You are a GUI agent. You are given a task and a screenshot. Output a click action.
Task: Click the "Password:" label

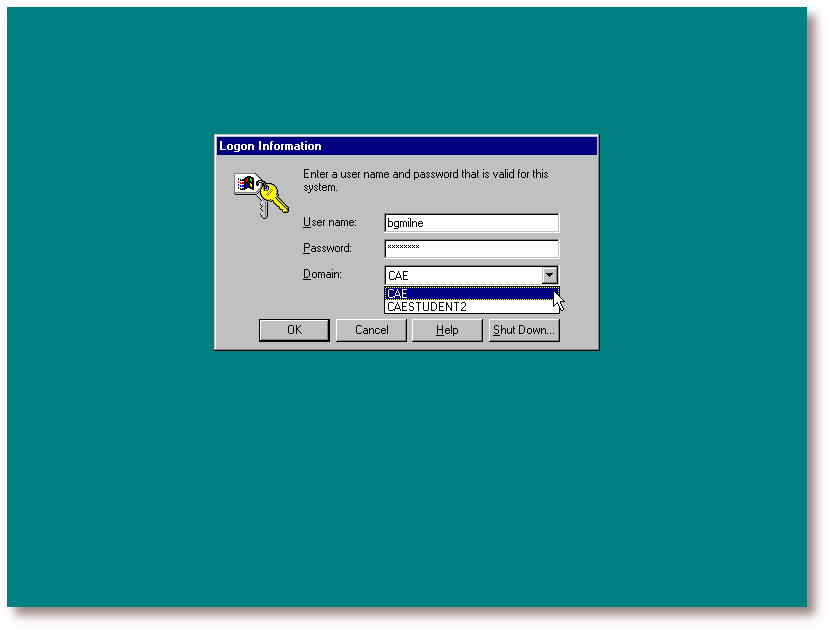(327, 248)
